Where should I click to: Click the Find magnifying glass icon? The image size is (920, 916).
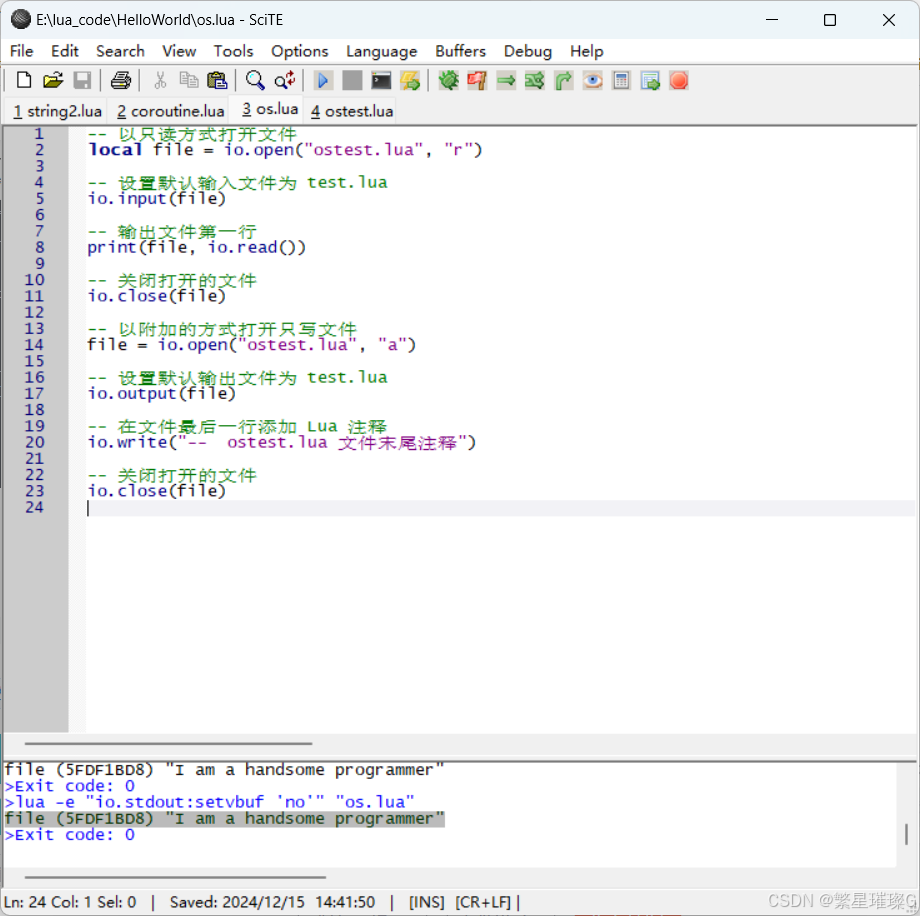coord(254,80)
